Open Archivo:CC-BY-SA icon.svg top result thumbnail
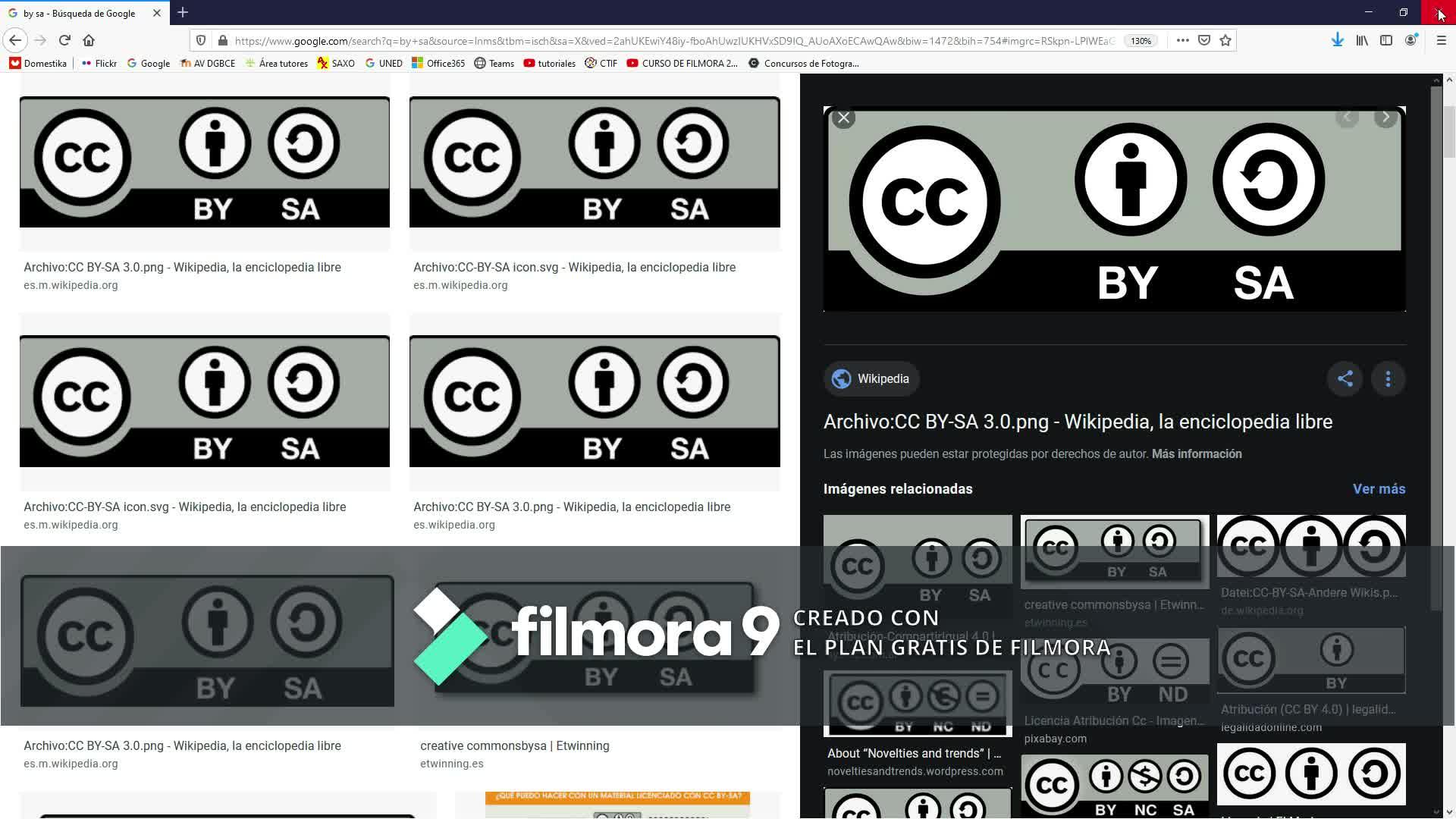This screenshot has width=1456, height=819. pos(595,162)
